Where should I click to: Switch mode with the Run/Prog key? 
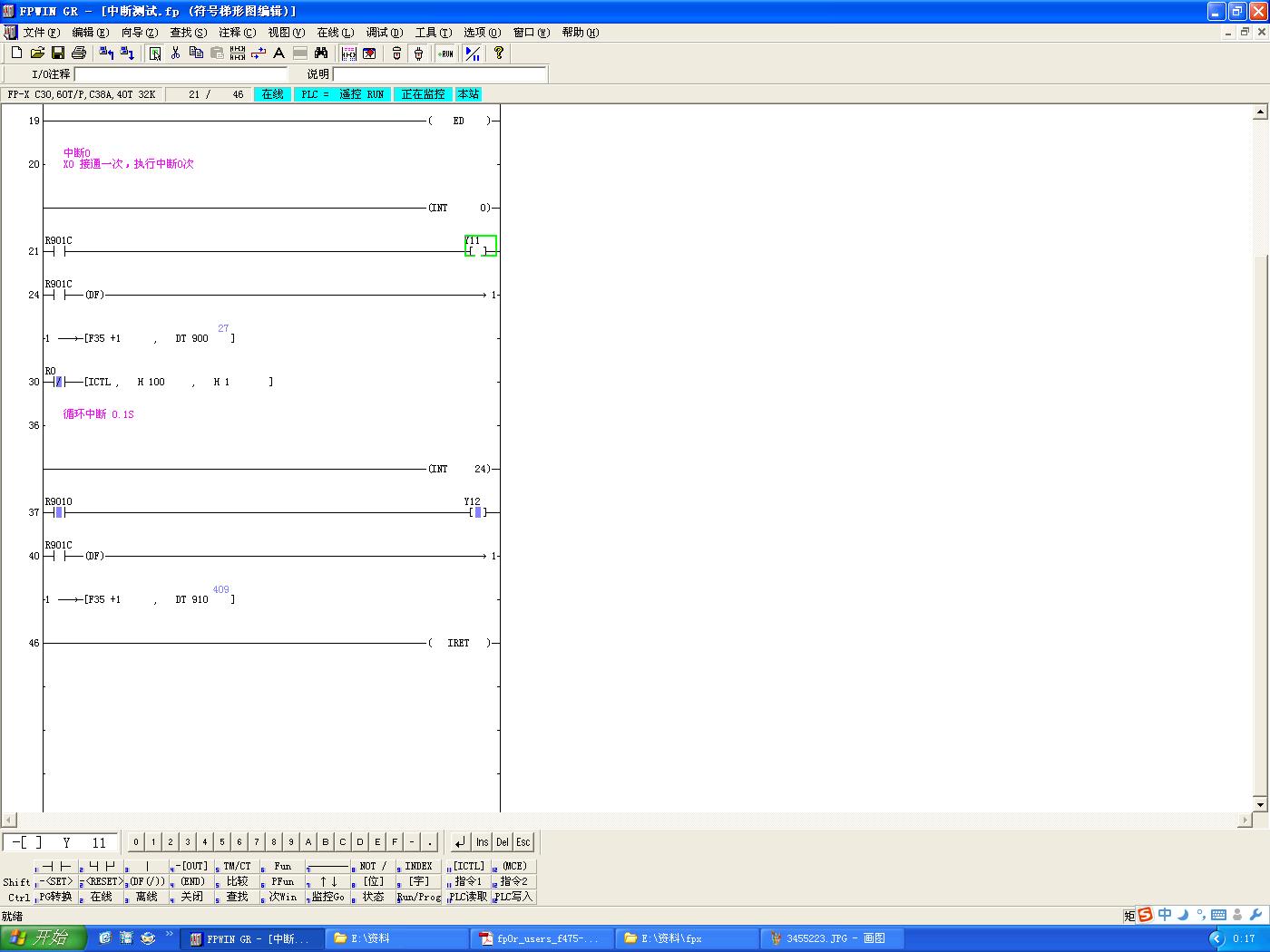pos(418,897)
